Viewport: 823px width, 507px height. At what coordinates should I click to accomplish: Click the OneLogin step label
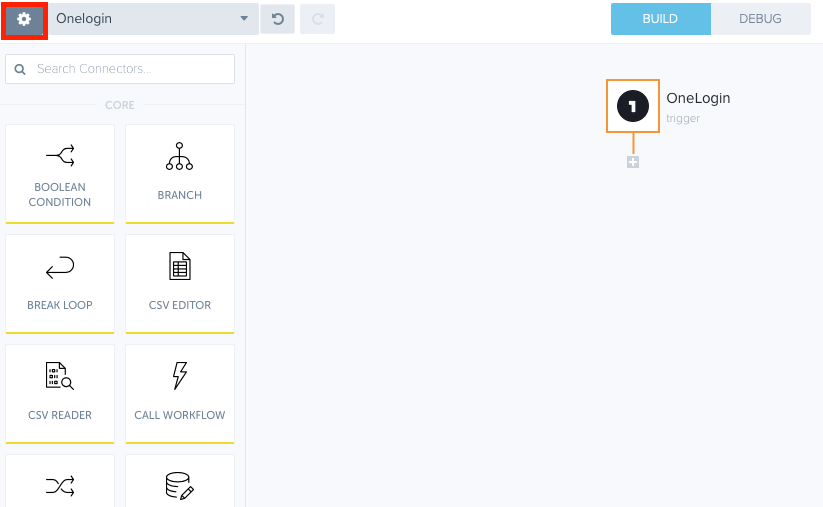698,98
